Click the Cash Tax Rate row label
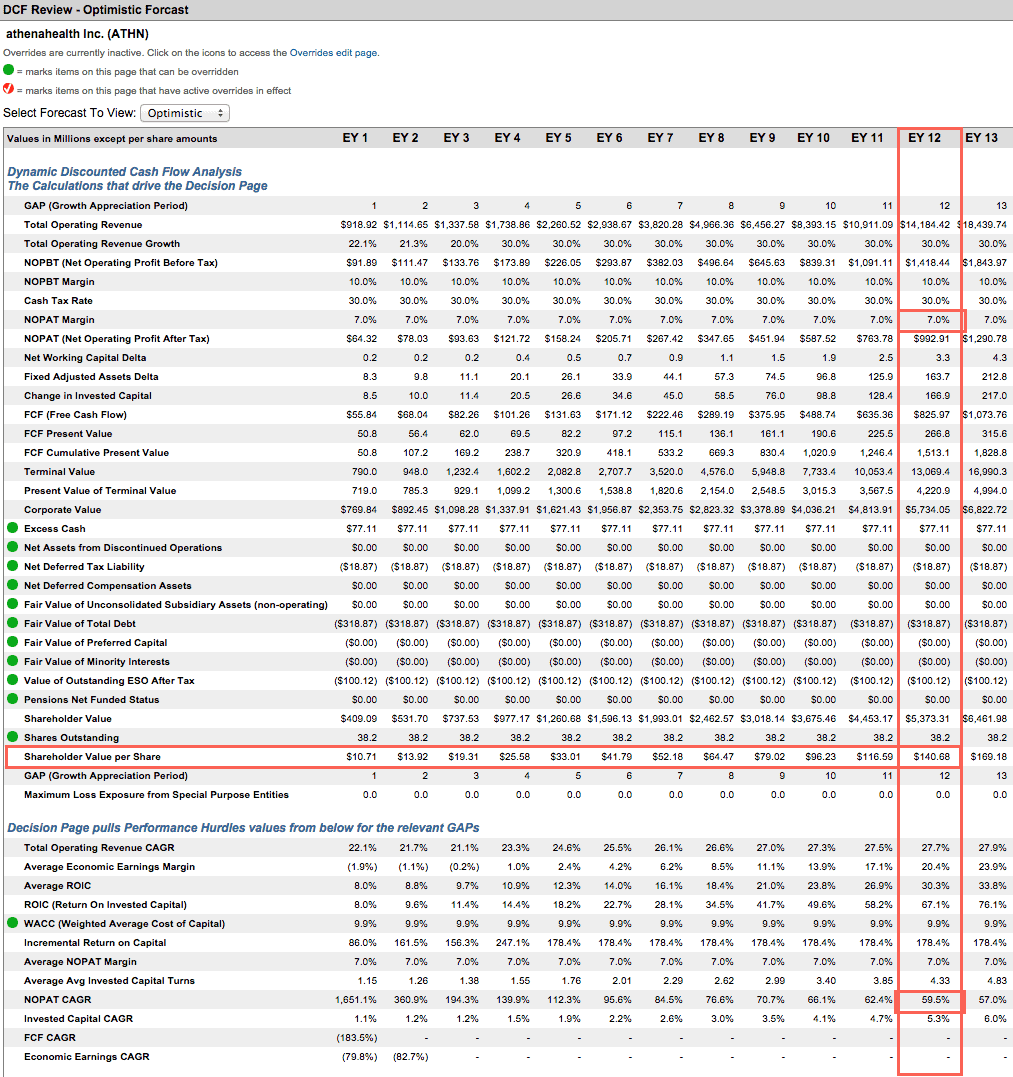The height and width of the screenshot is (1077, 1013). (x=58, y=300)
